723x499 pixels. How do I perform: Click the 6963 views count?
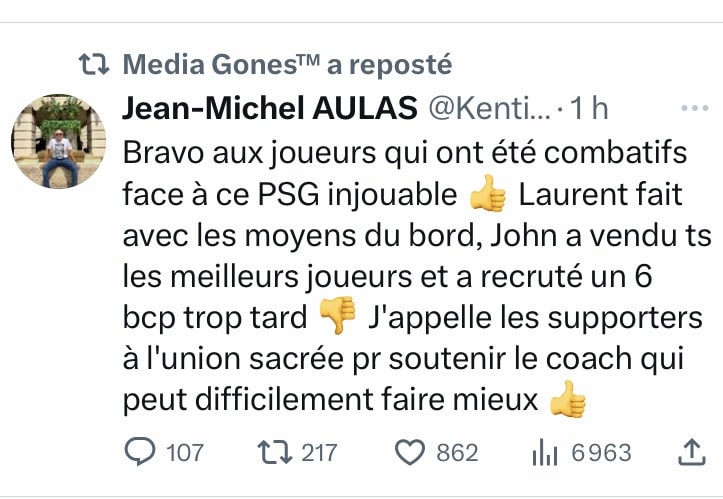coord(601,453)
